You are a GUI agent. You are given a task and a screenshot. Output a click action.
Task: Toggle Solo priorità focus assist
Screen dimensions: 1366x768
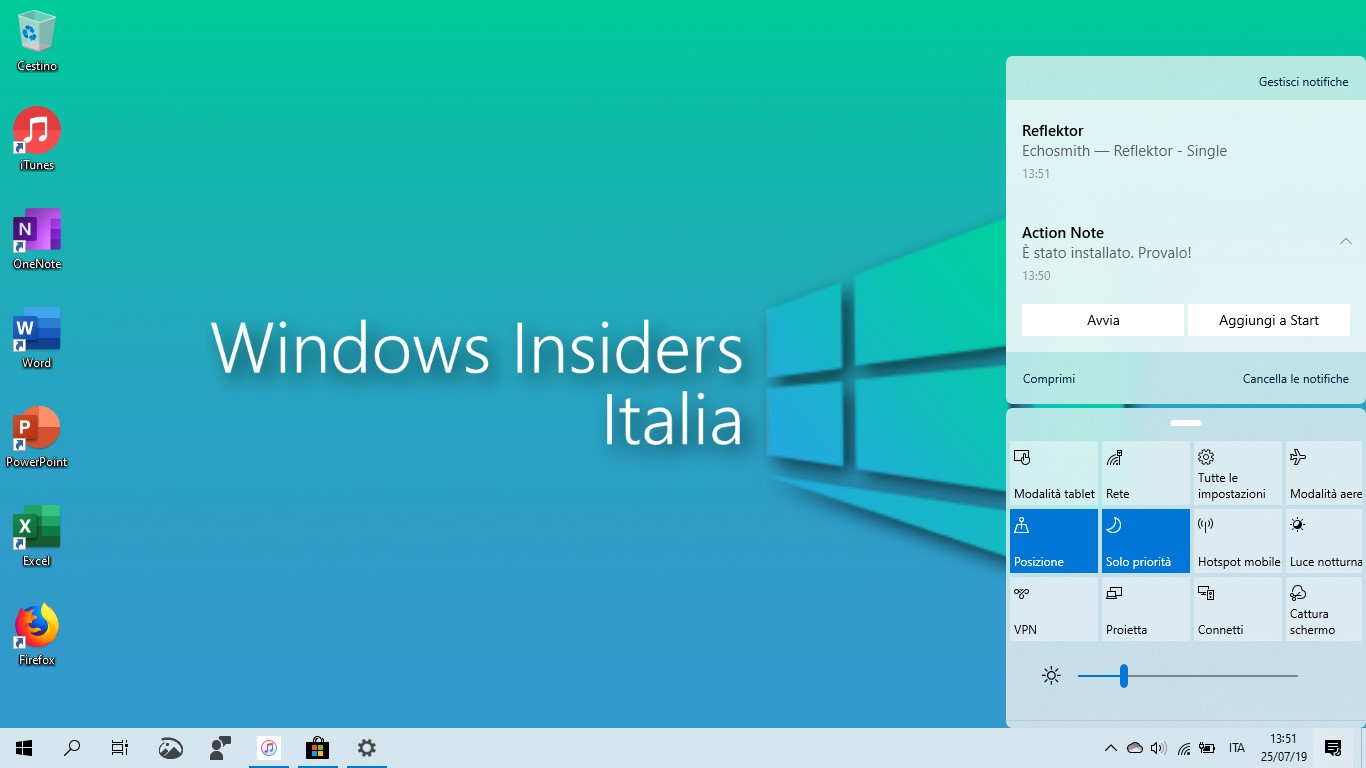point(1146,541)
